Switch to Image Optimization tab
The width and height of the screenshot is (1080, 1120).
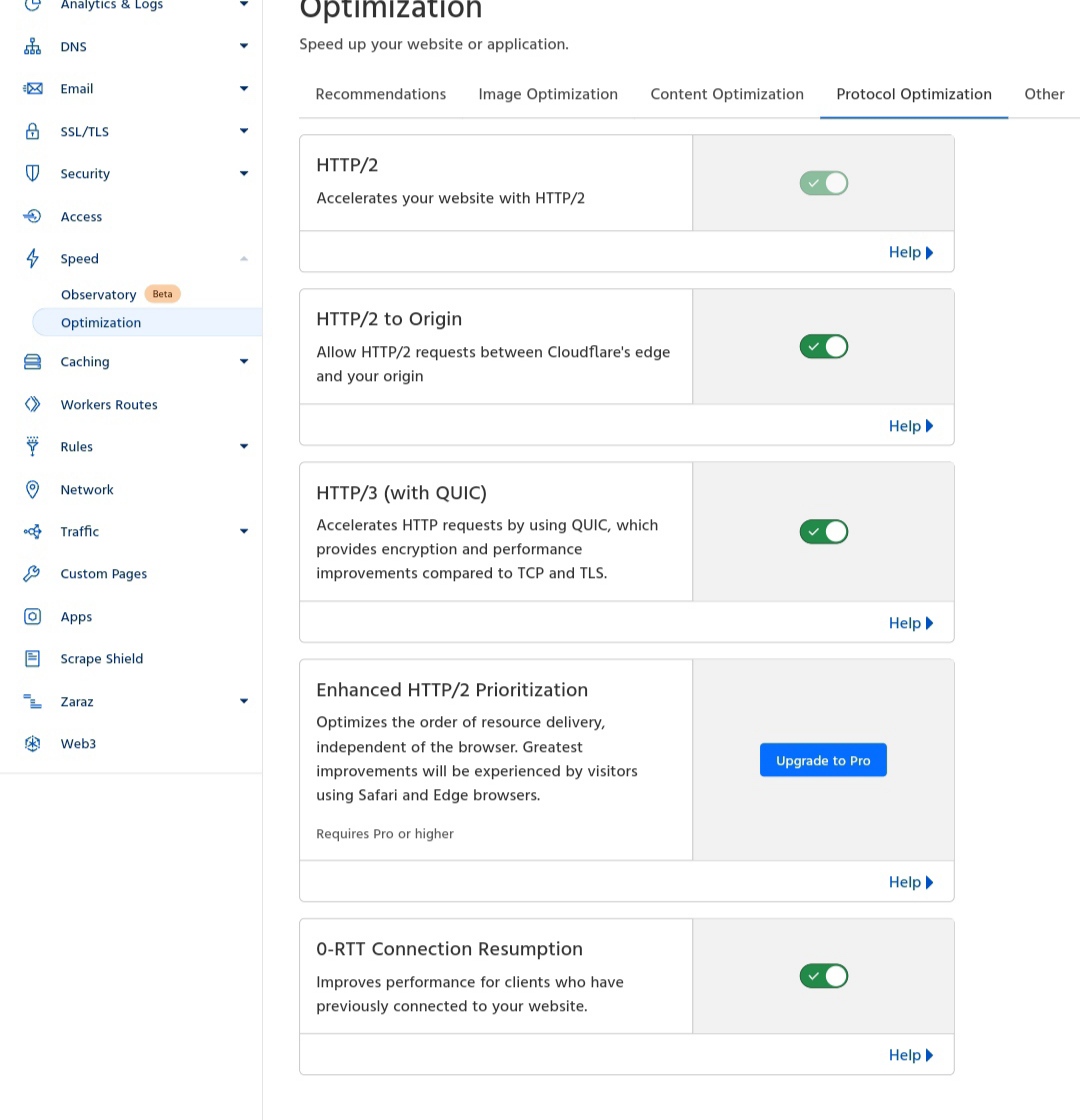[x=548, y=94]
